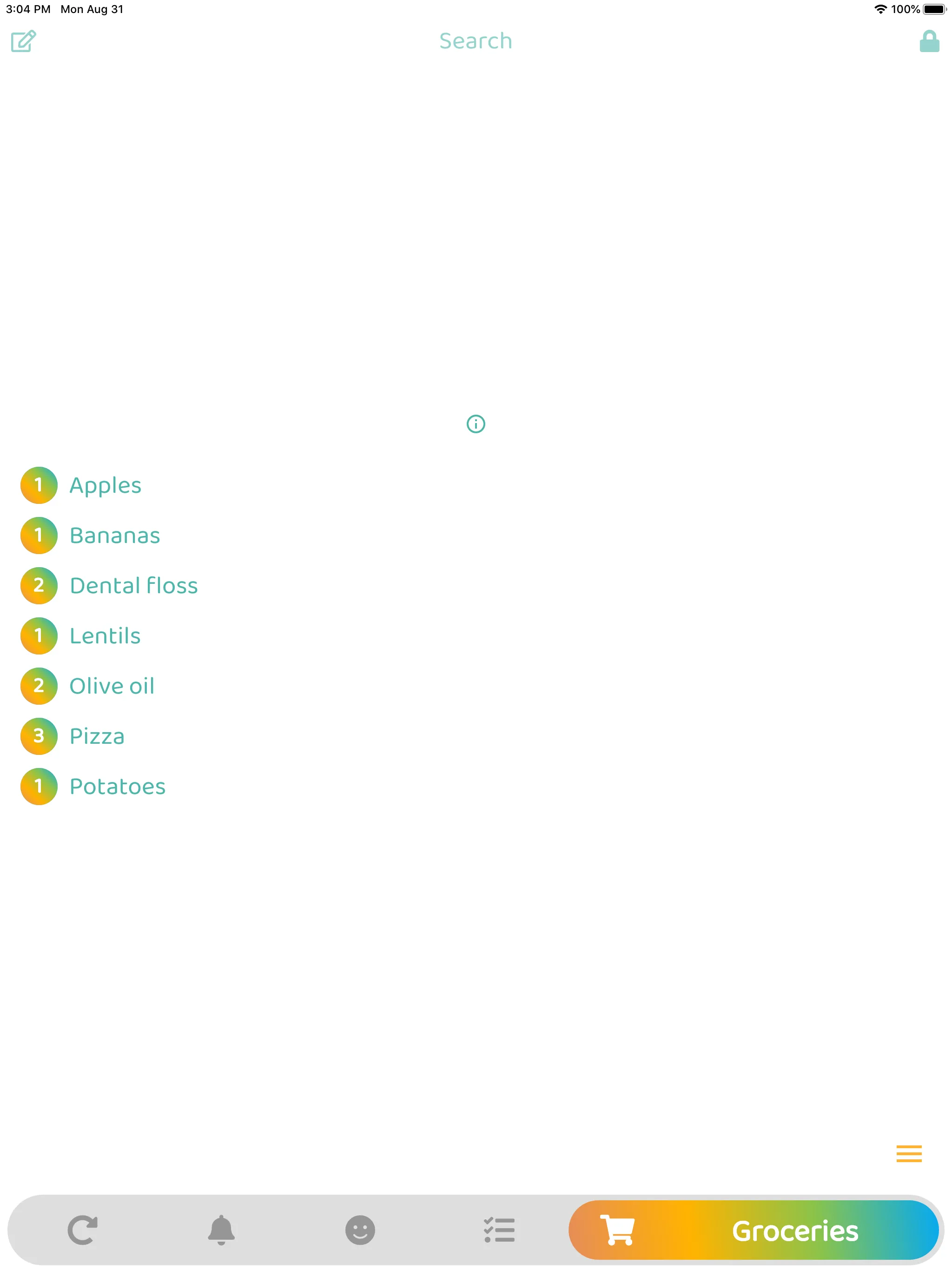Viewport: 952px width, 1270px height.
Task: Open the Search input field
Action: tap(475, 40)
